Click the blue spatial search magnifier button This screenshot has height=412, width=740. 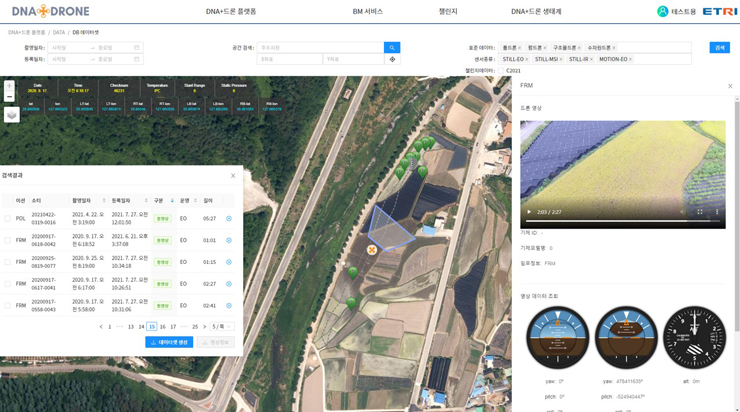click(392, 48)
